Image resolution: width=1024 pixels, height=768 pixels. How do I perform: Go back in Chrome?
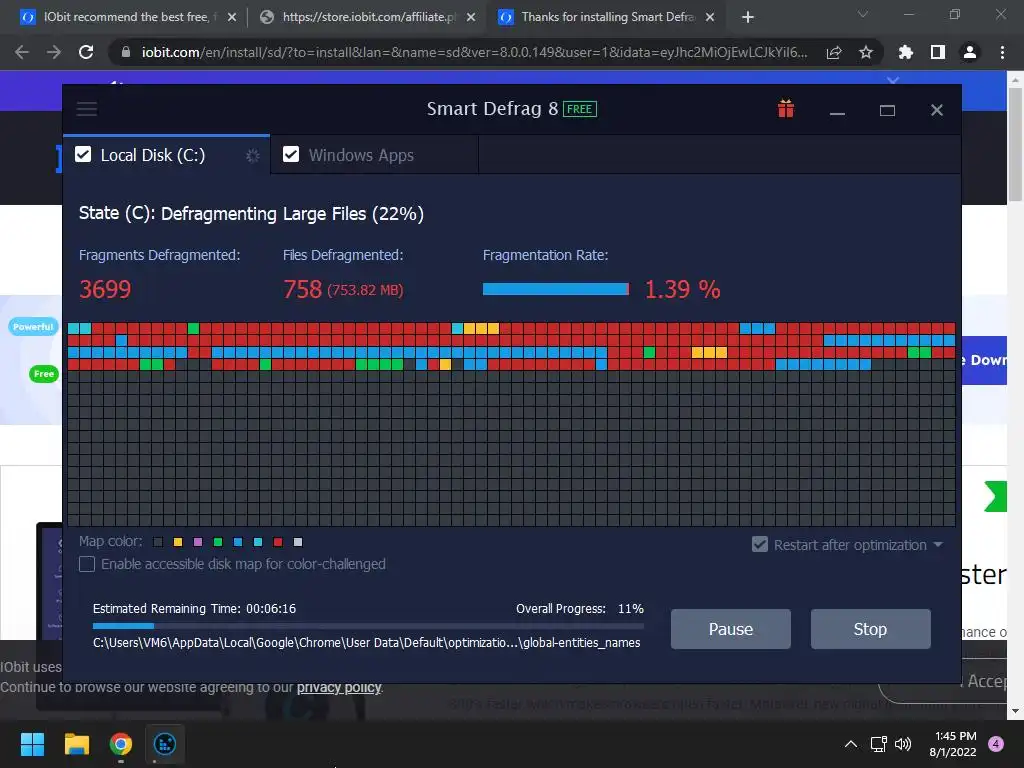[x=22, y=52]
